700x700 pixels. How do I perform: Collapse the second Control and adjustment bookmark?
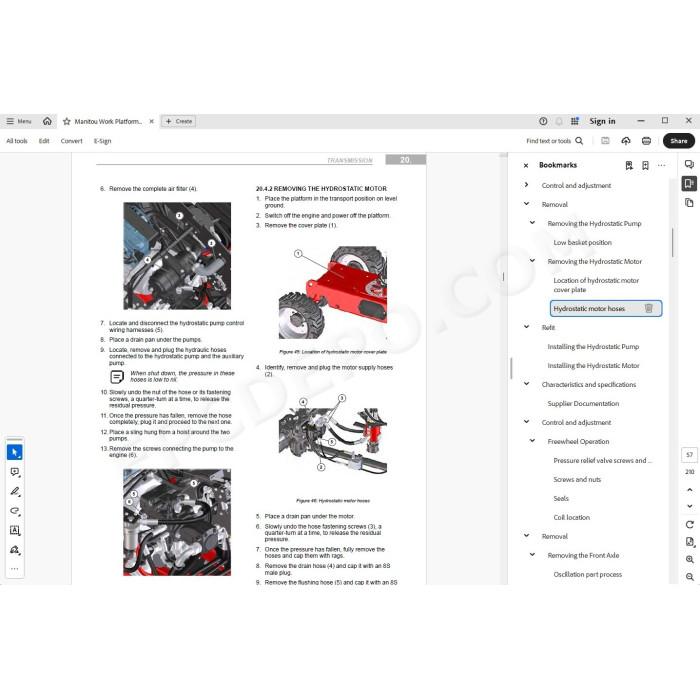tap(526, 422)
